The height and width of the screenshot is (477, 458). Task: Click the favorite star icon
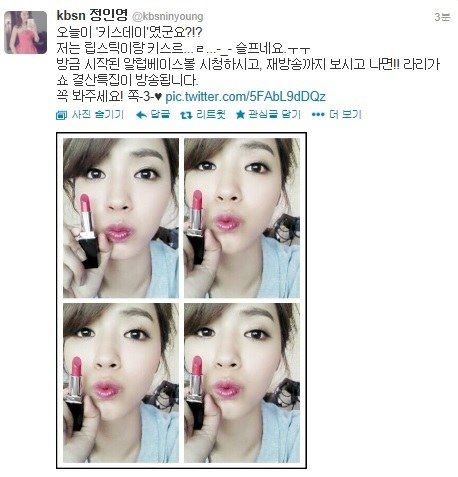pos(240,115)
